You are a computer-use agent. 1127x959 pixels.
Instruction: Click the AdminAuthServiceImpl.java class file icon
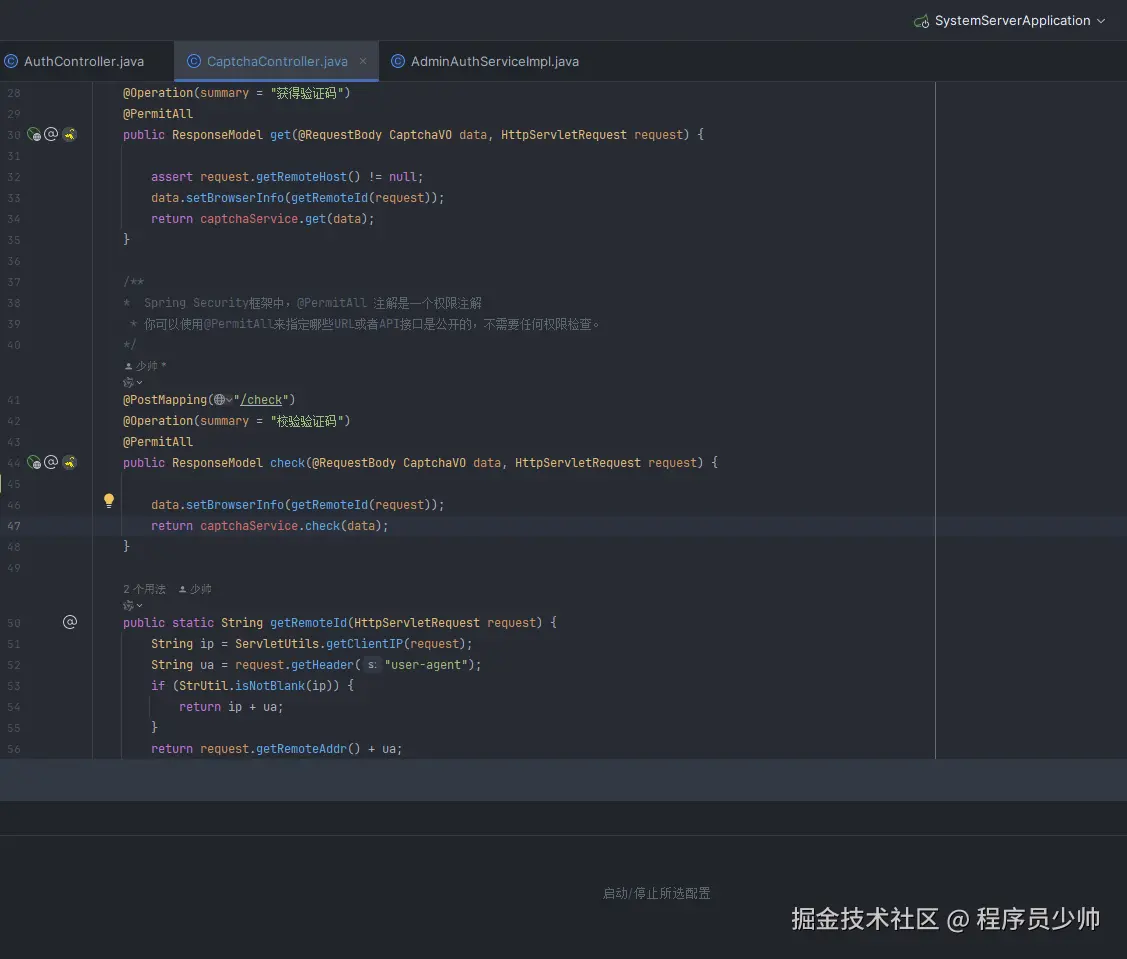(x=397, y=61)
